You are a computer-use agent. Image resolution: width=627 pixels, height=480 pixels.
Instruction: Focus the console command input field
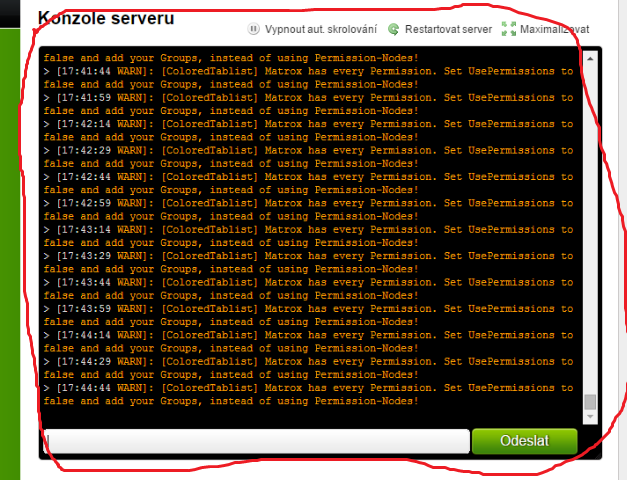click(x=256, y=441)
